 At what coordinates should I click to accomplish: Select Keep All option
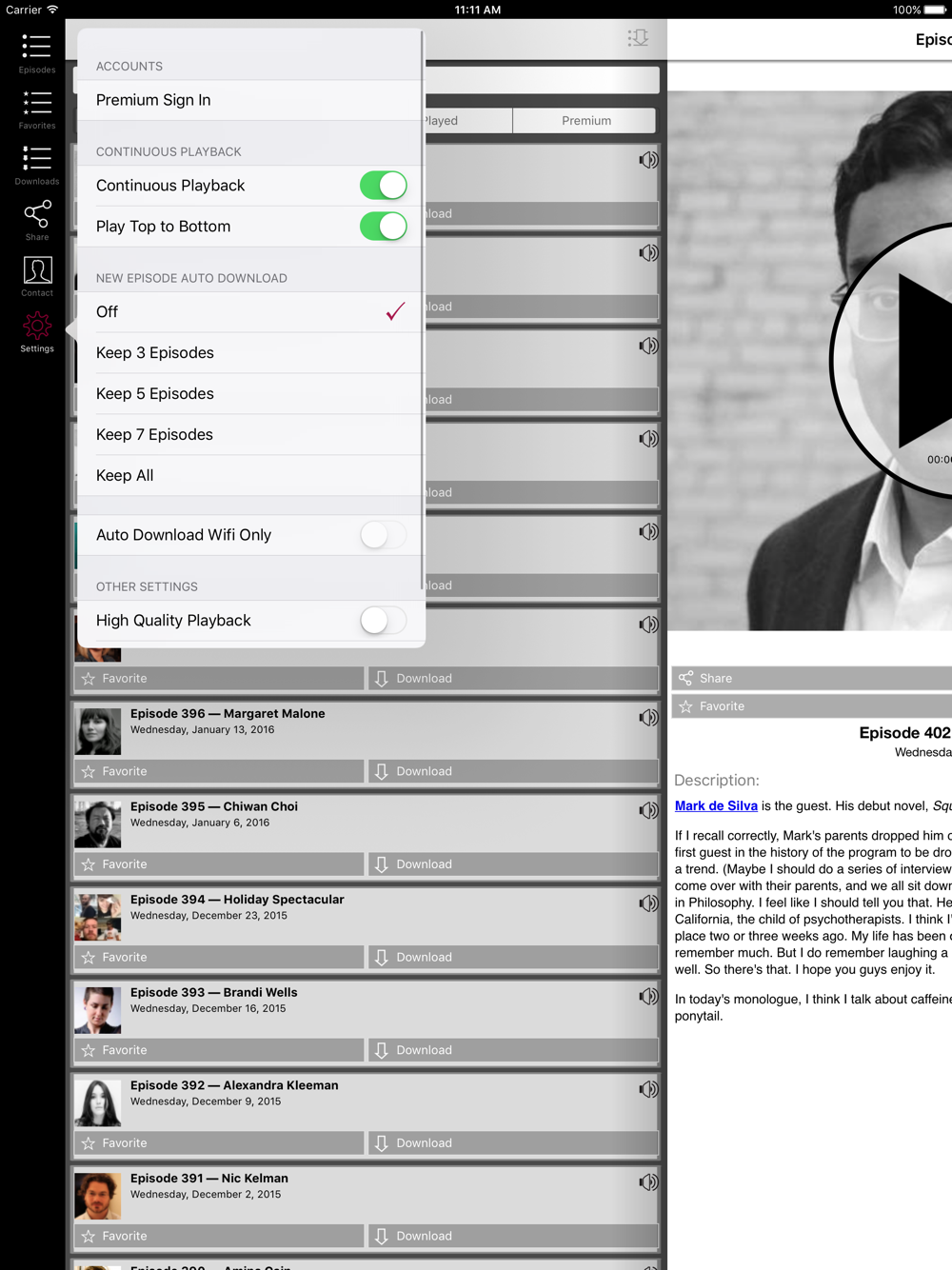[249, 476]
